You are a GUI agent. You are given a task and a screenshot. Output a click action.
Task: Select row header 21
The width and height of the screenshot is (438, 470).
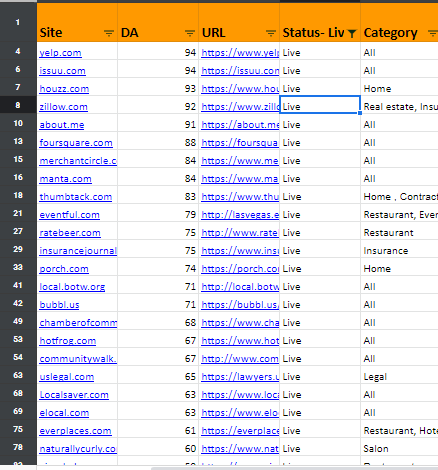[x=18, y=213]
